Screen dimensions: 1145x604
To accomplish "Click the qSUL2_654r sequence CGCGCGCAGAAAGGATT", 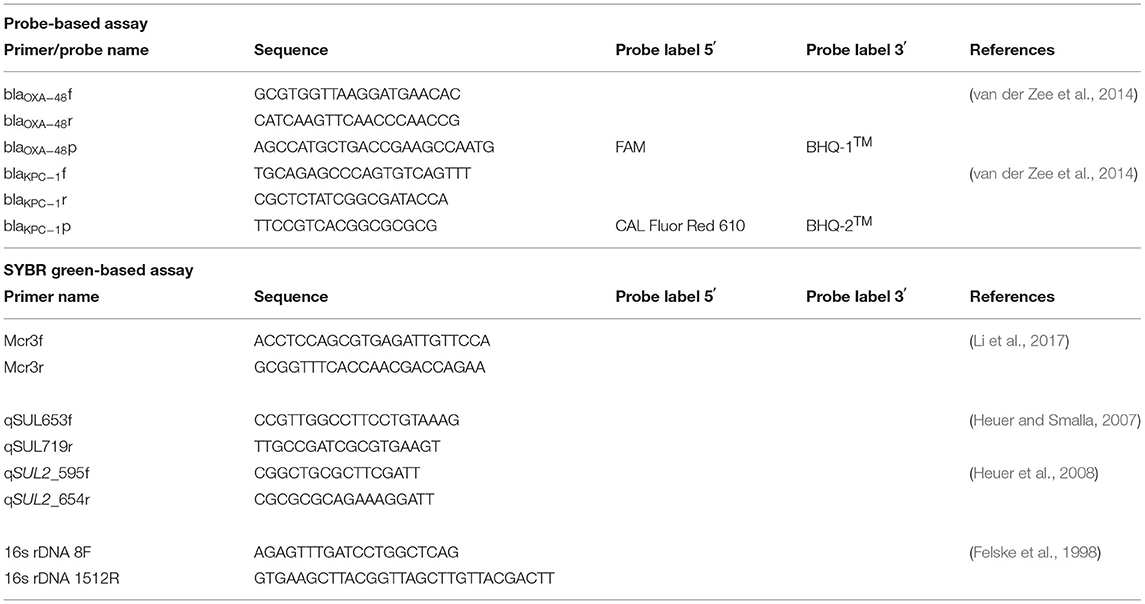I will click(x=344, y=500).
